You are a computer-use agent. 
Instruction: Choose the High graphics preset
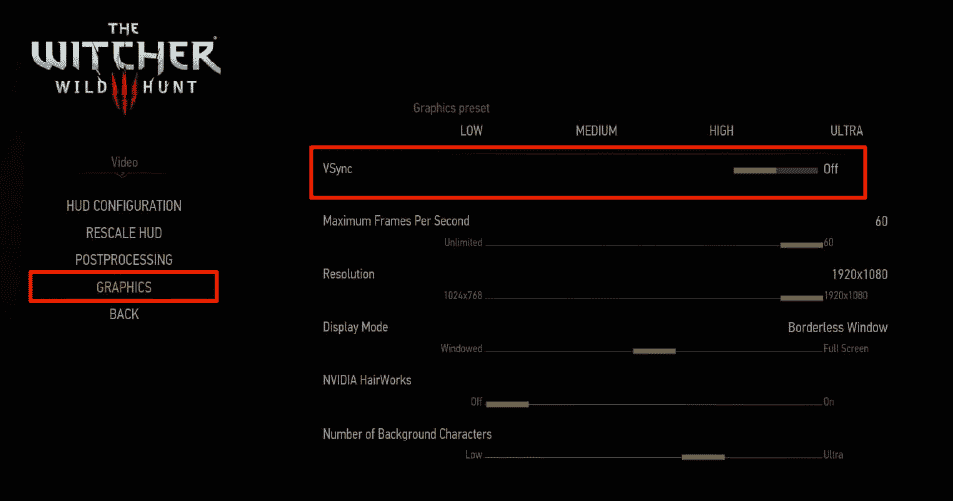coord(721,131)
